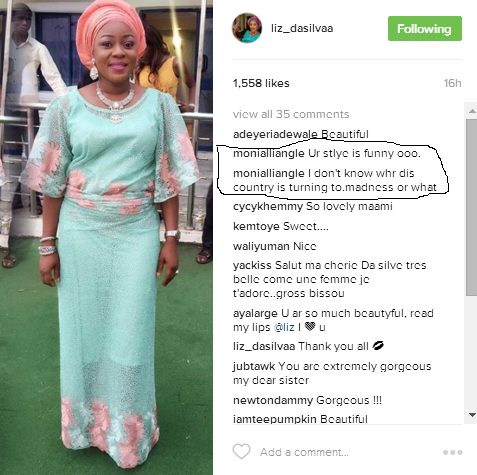
Task: Click the Add a comment field
Action: tap(347, 452)
